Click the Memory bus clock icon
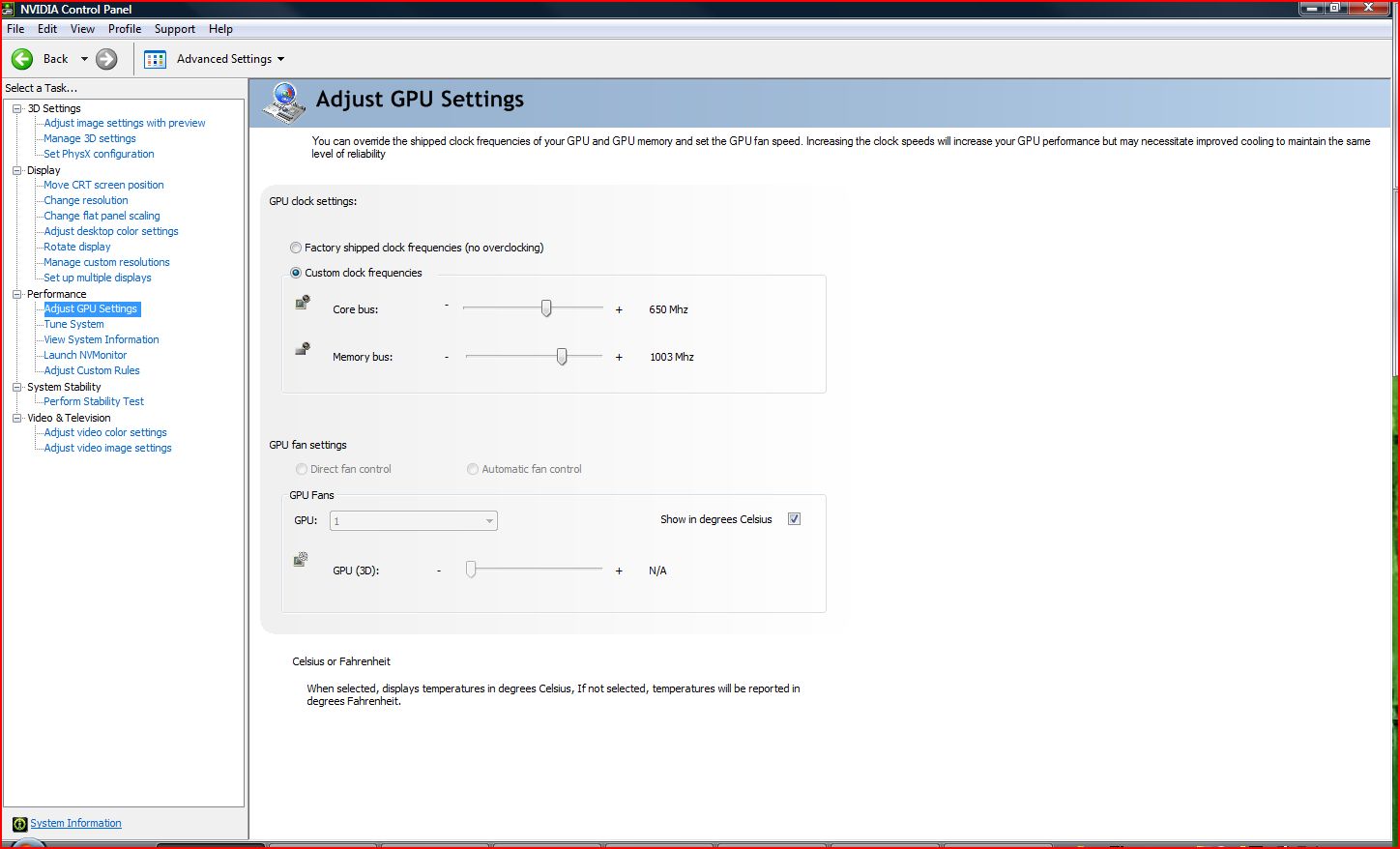 pyautogui.click(x=303, y=349)
